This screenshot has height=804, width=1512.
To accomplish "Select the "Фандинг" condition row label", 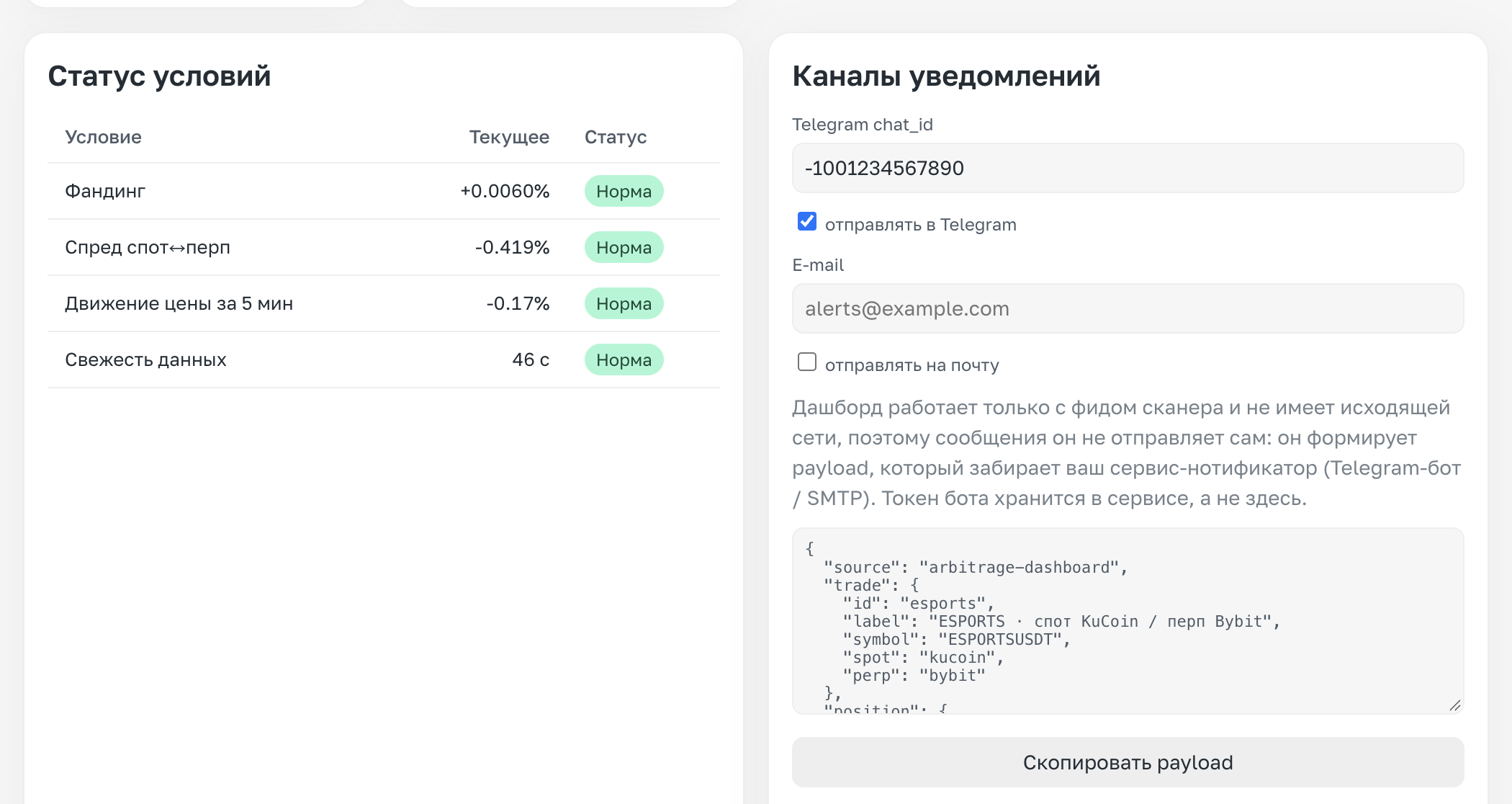I will pos(105,191).
